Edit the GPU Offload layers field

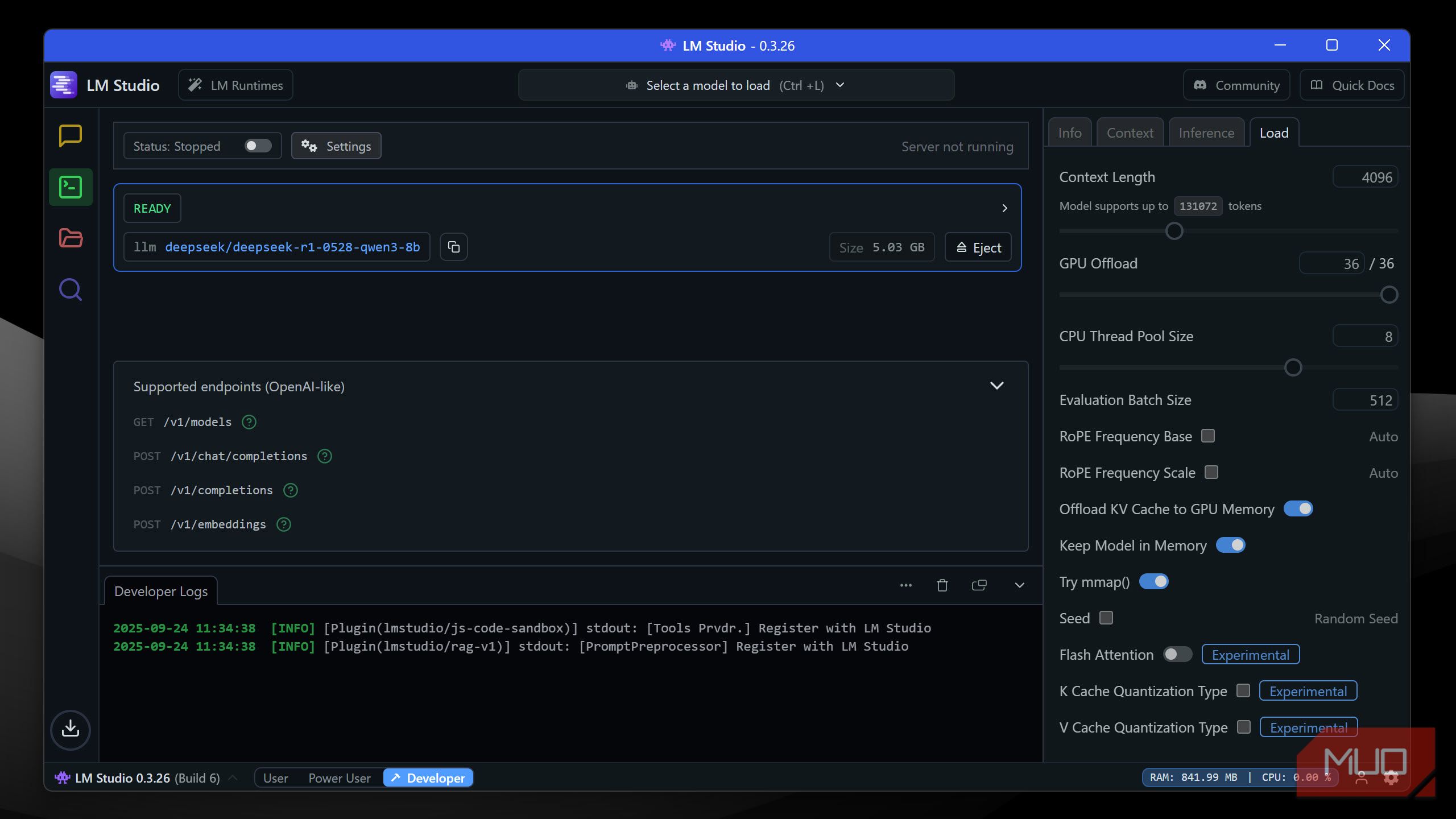pos(1331,263)
